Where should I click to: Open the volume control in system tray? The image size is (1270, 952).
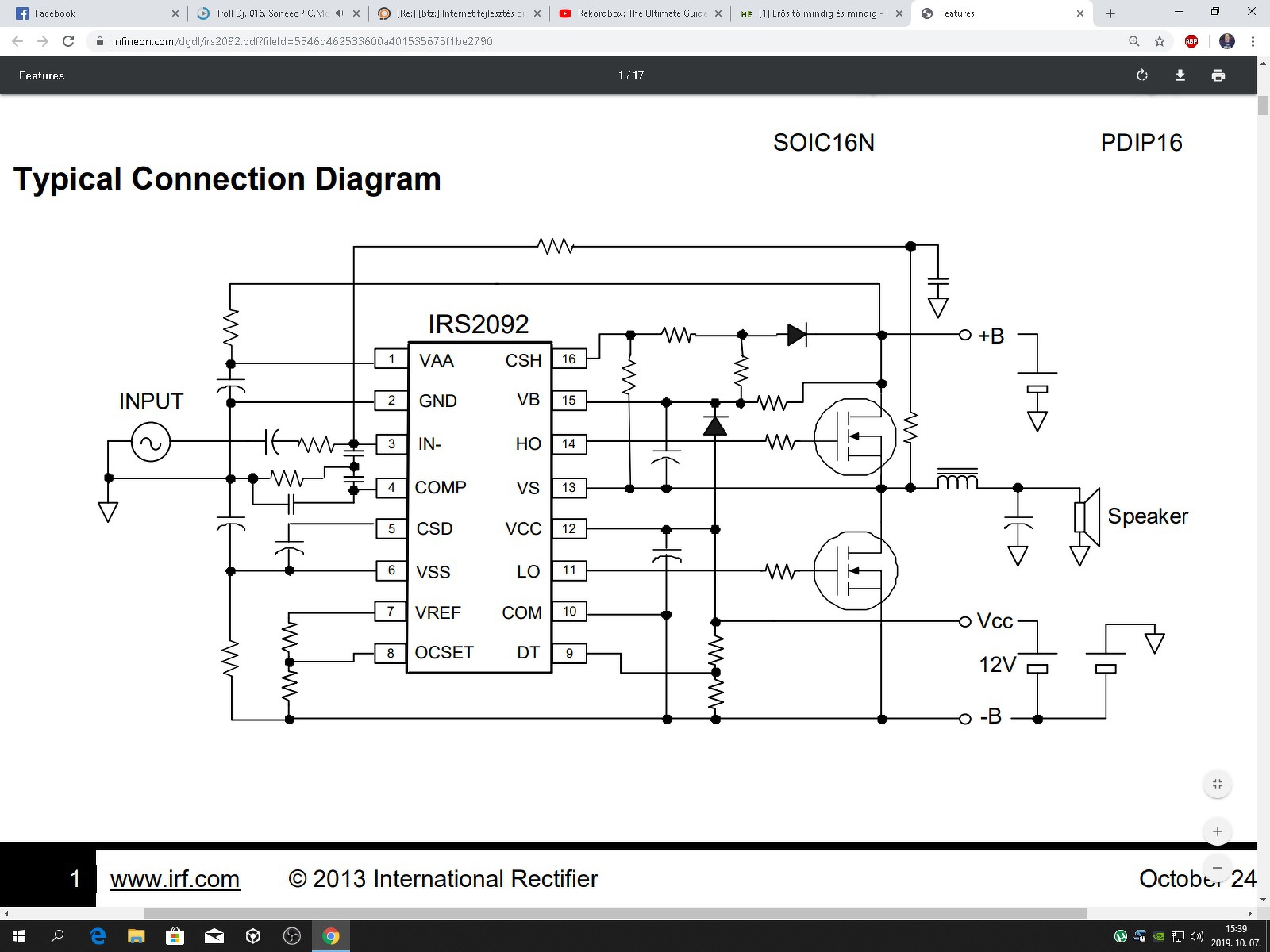(1197, 936)
